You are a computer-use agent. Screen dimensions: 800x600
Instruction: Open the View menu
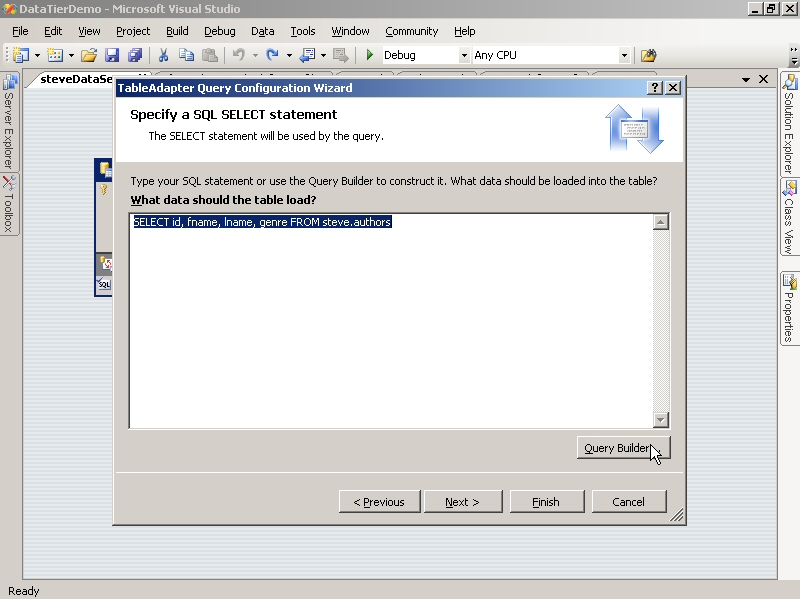(89, 31)
